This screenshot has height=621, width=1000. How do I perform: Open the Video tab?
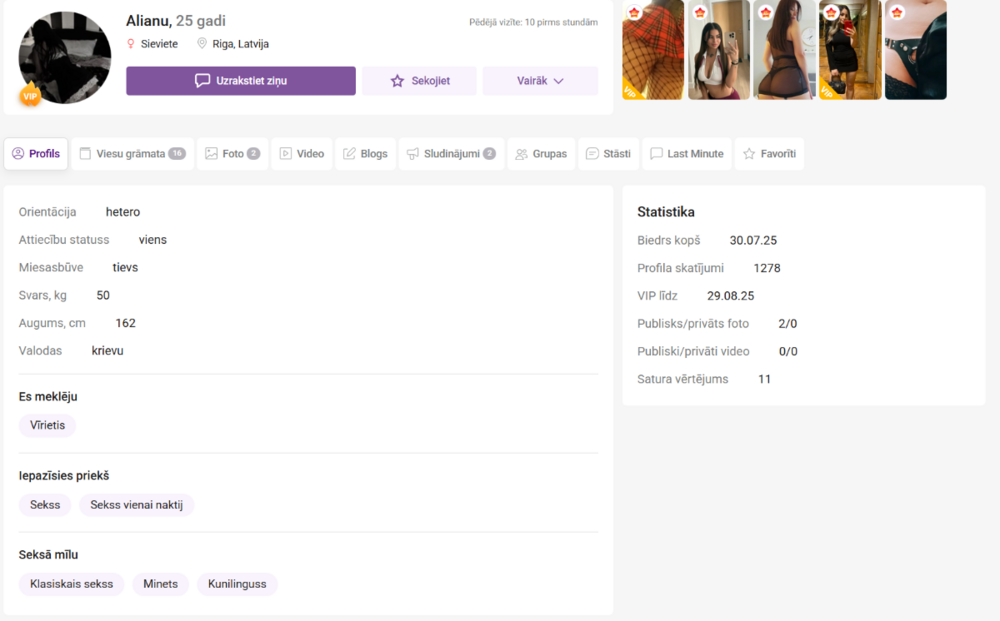301,154
